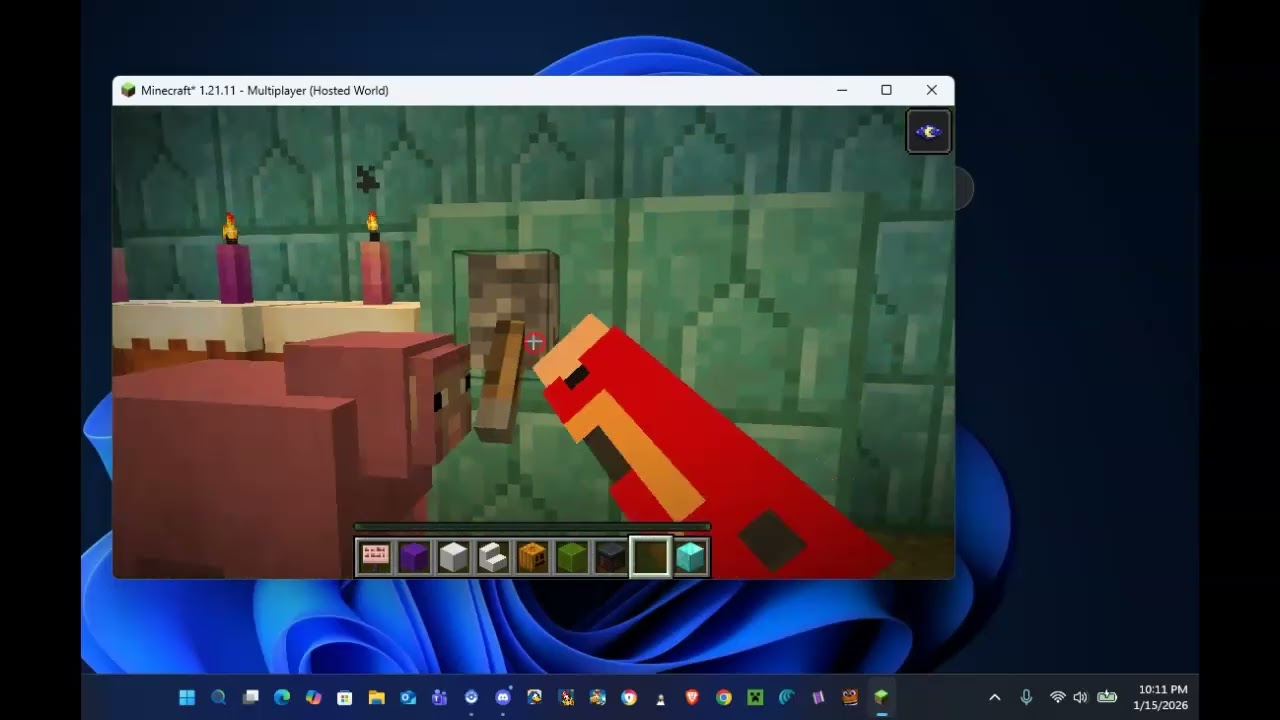This screenshot has height=720, width=1280.
Task: Open the Freddy bear game taskbar icon
Action: point(849,697)
